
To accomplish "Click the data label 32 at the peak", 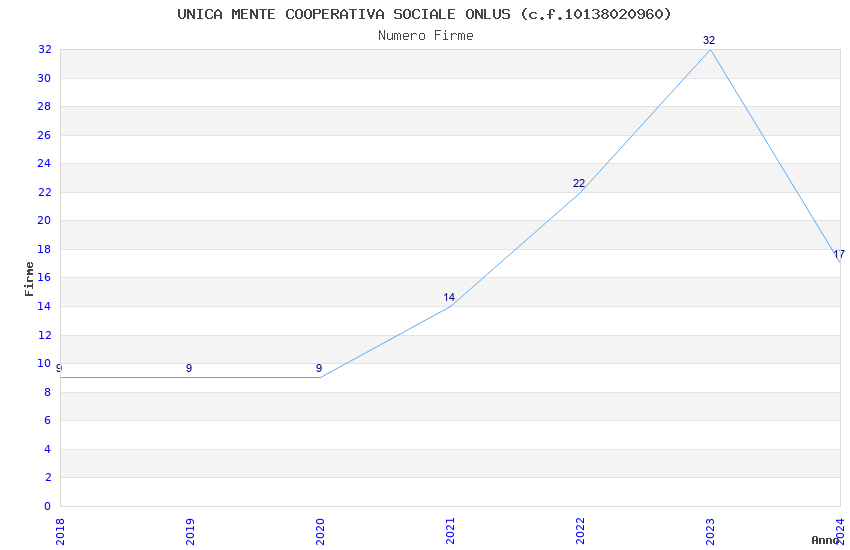I will (709, 41).
